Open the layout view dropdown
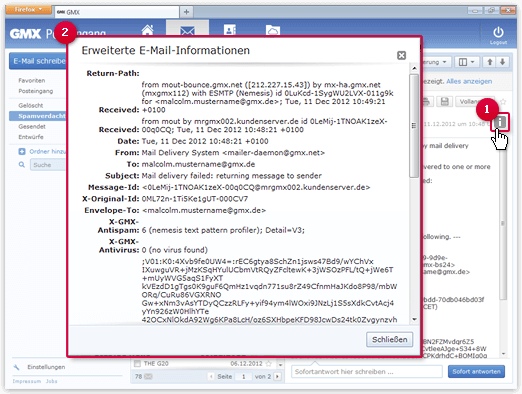Image resolution: width=522 pixels, height=394 pixels. click(466, 62)
